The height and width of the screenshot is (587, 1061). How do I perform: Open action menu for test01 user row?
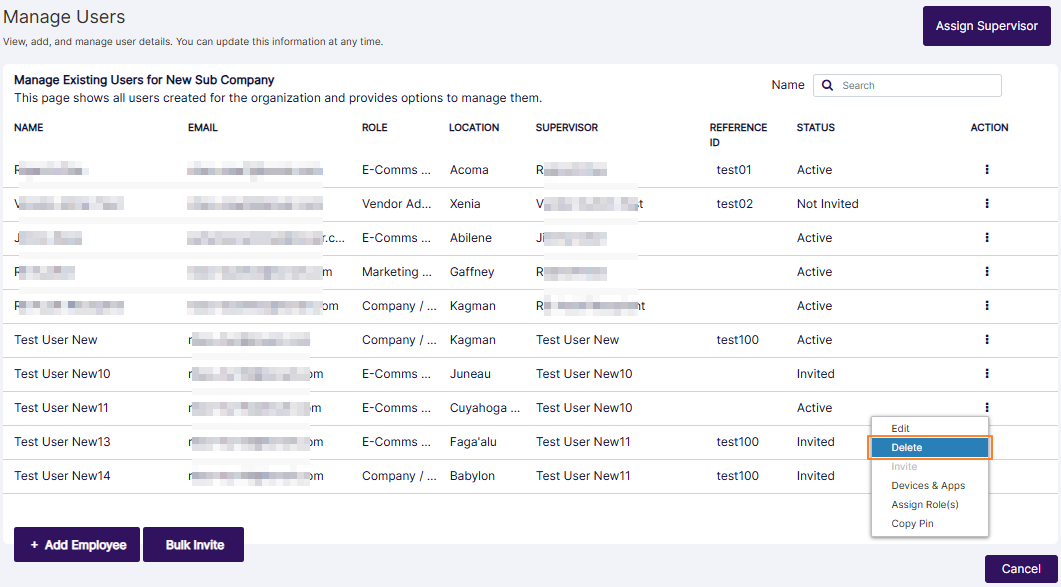[x=986, y=170]
